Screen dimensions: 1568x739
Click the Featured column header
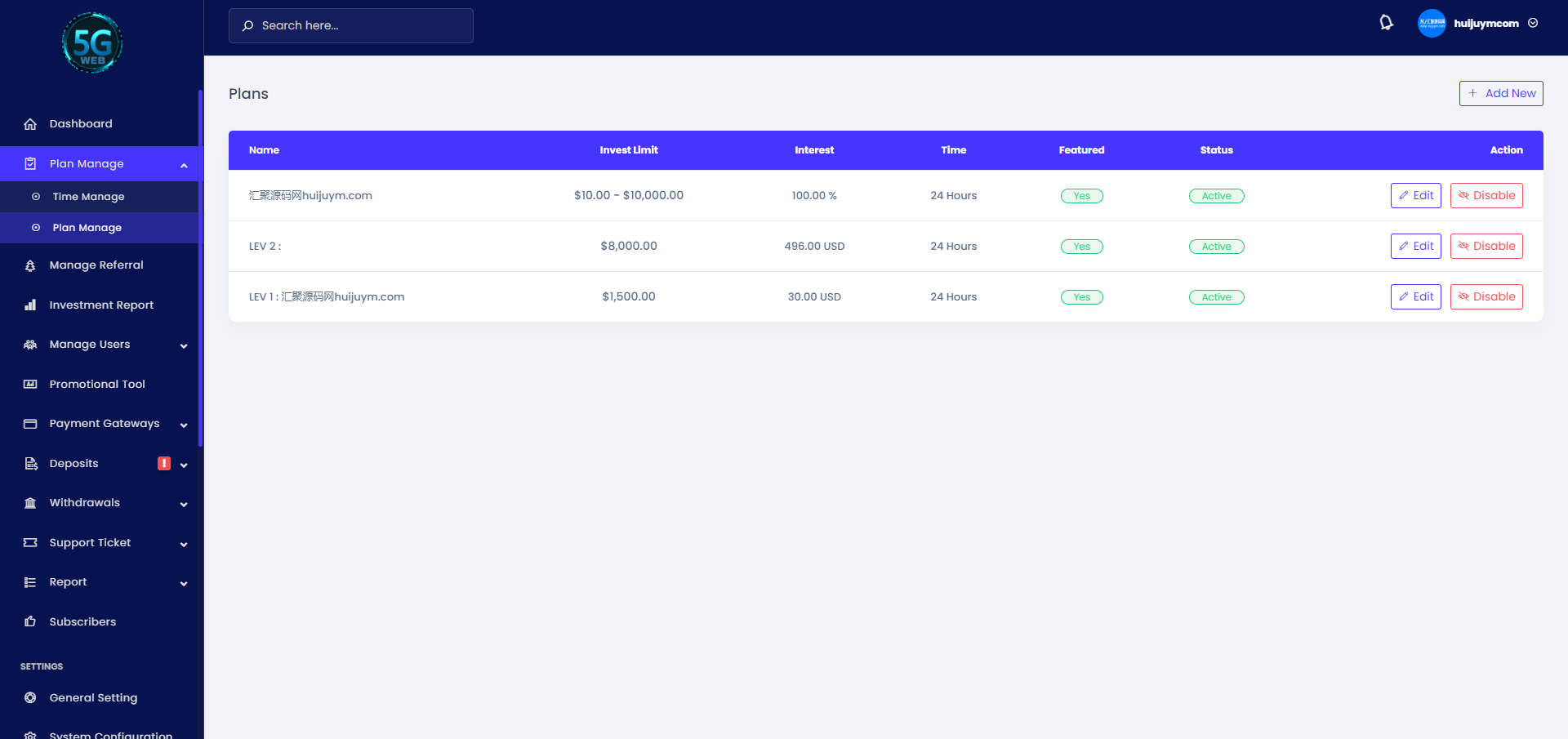[1082, 150]
